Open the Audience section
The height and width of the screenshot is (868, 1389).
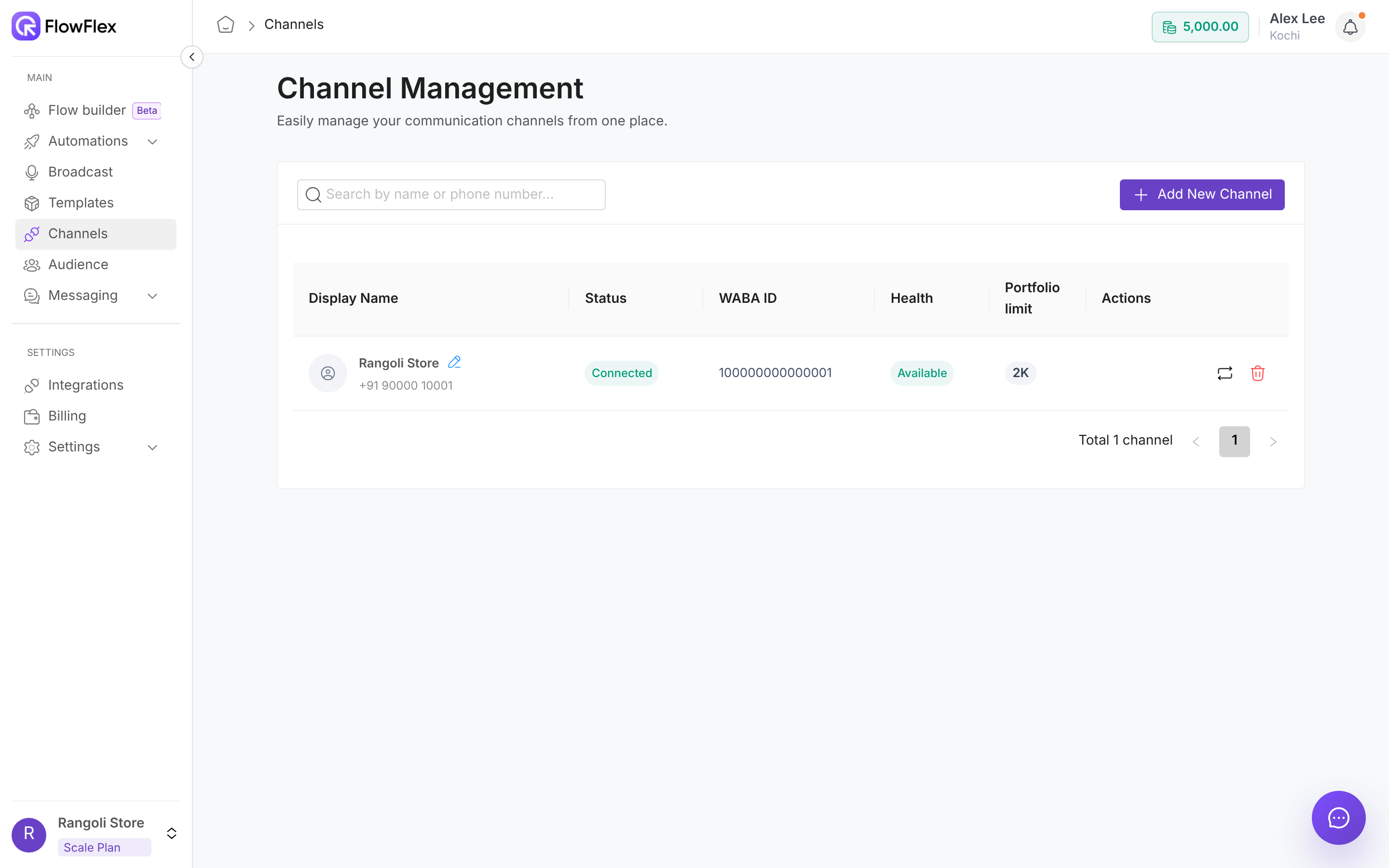(96, 265)
